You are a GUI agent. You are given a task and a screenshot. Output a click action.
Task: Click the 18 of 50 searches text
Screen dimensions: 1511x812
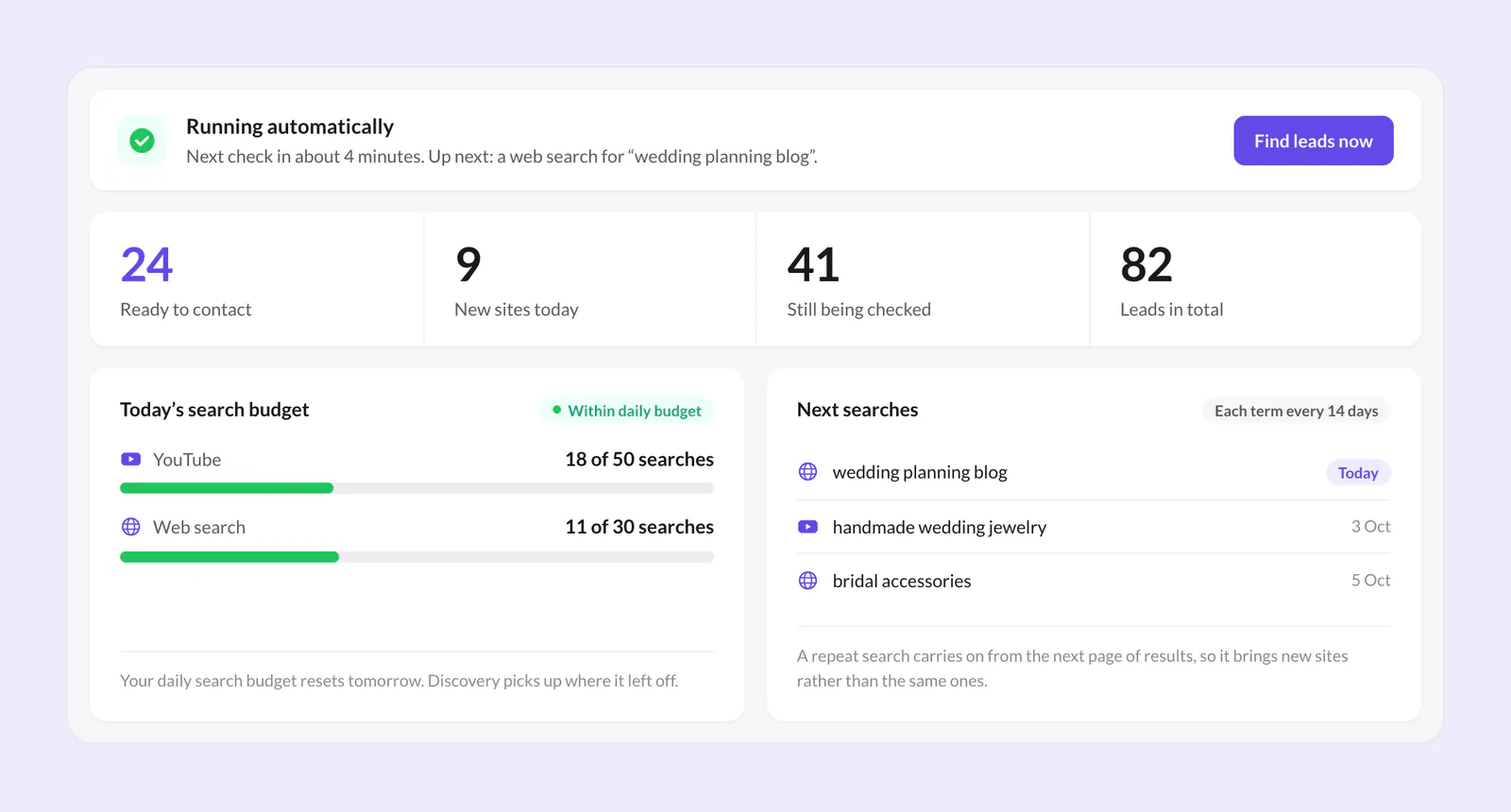639,459
